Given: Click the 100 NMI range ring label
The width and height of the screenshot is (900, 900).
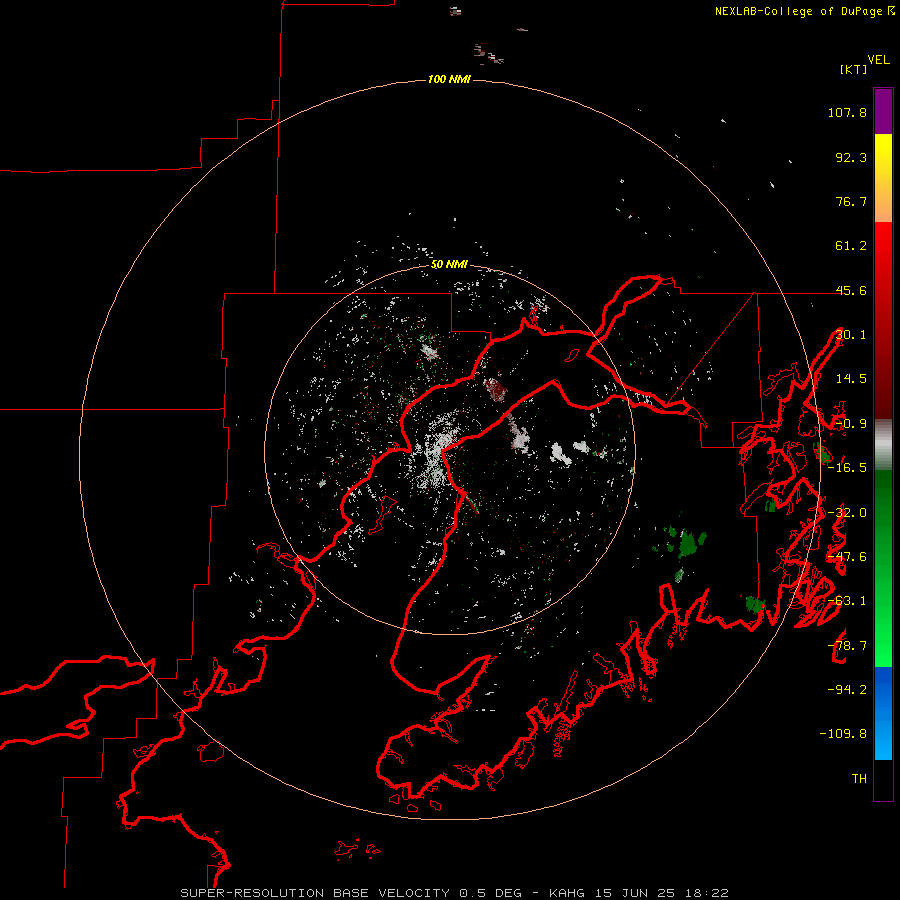Looking at the screenshot, I should 449,79.
